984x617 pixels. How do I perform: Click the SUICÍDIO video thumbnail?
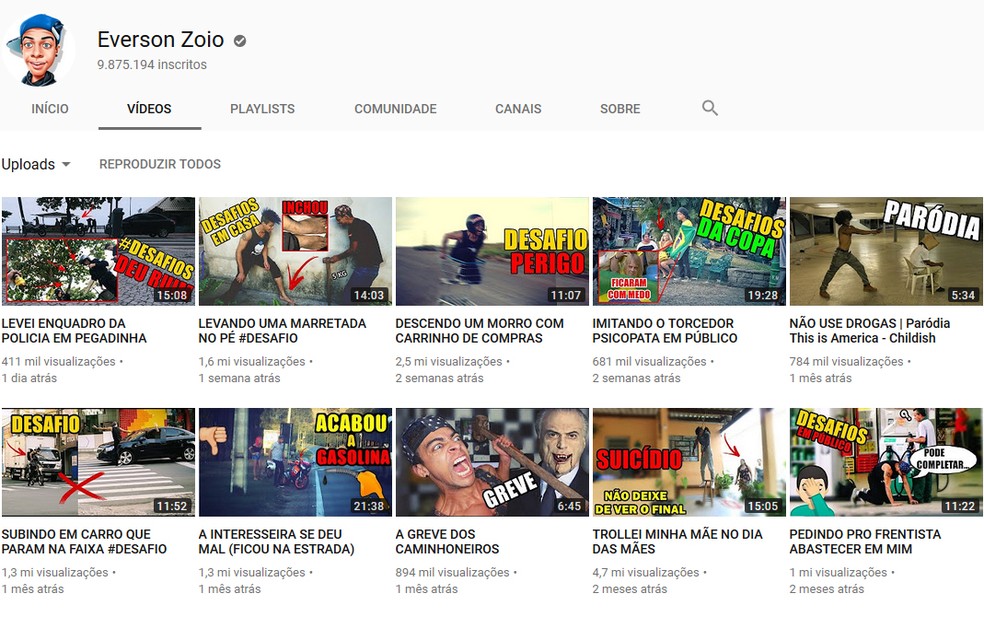point(689,456)
